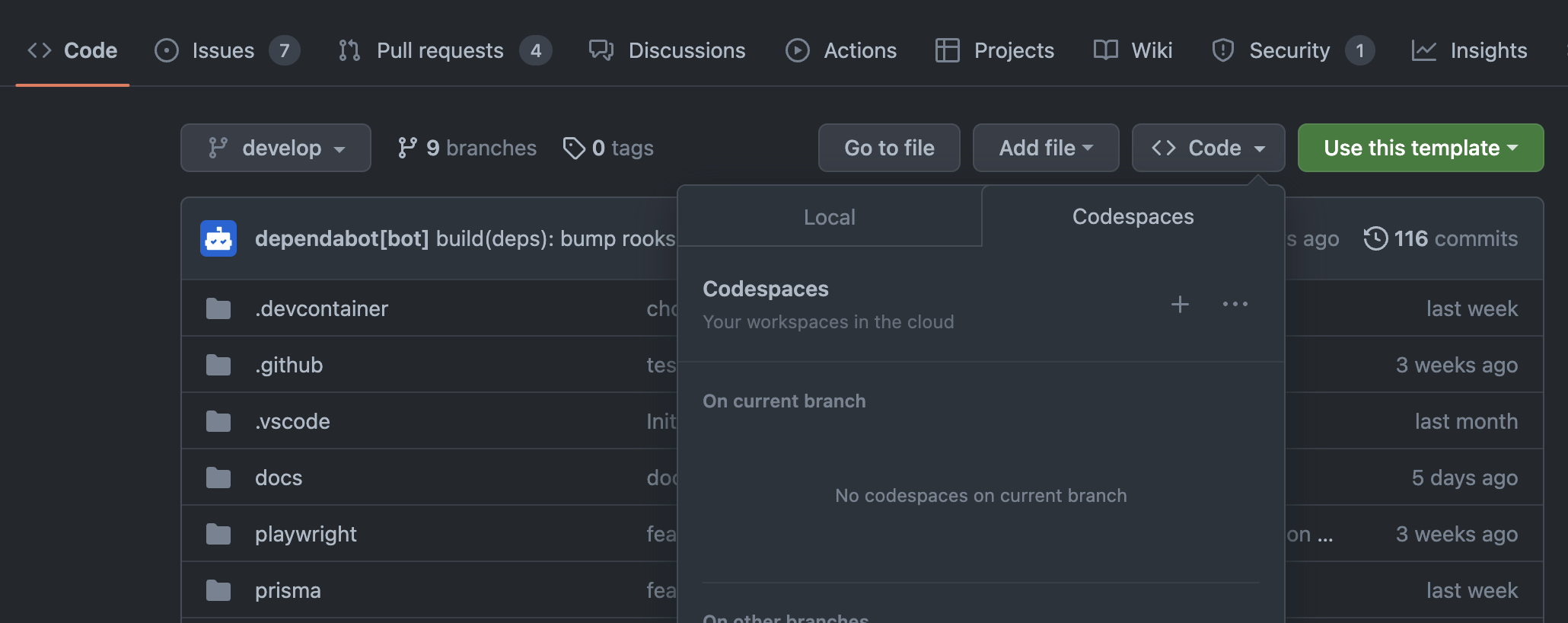Image resolution: width=1568 pixels, height=623 pixels.
Task: Click the Pull requests icon
Action: (349, 50)
